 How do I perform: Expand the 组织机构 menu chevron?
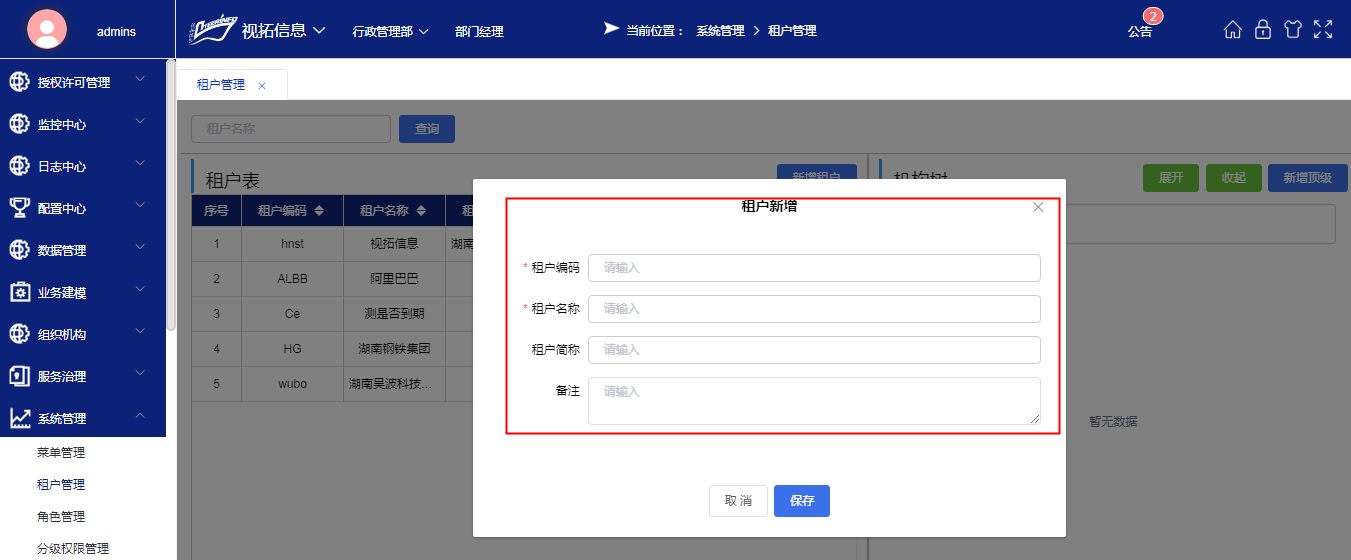click(140, 331)
